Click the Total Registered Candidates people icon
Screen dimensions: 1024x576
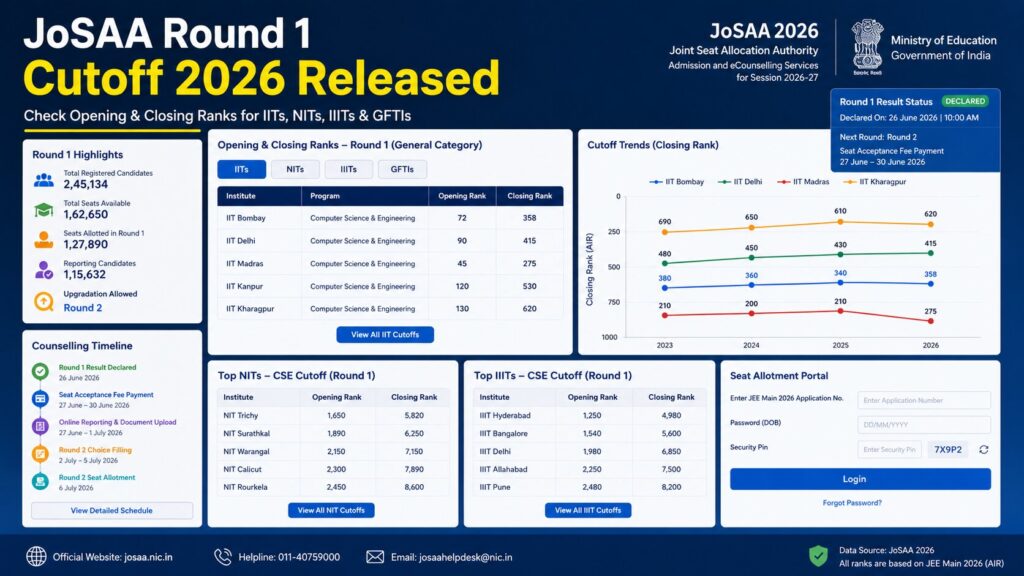[x=44, y=180]
